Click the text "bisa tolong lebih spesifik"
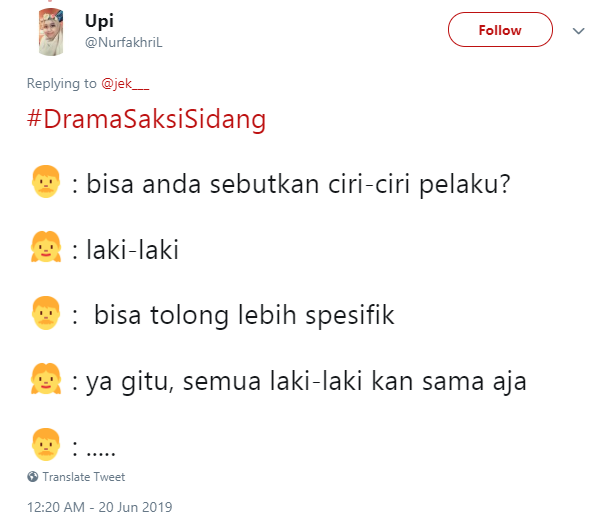This screenshot has width=603, height=520. pyautogui.click(x=245, y=315)
